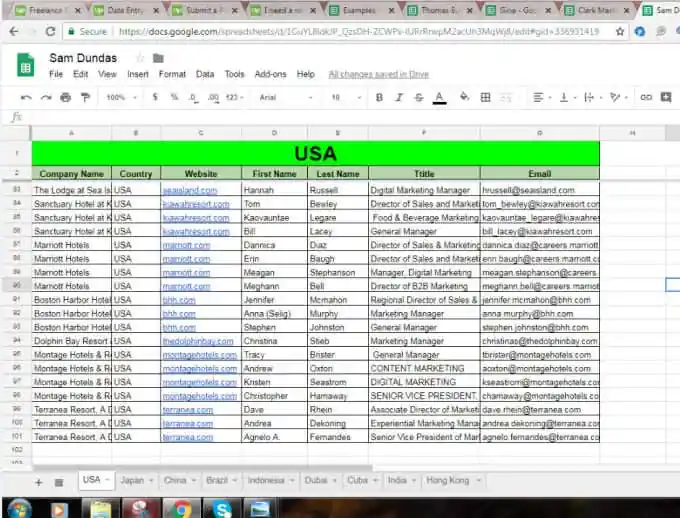Screen dimensions: 680x518
Task: Select the Company Name header cell
Action: (x=72, y=174)
